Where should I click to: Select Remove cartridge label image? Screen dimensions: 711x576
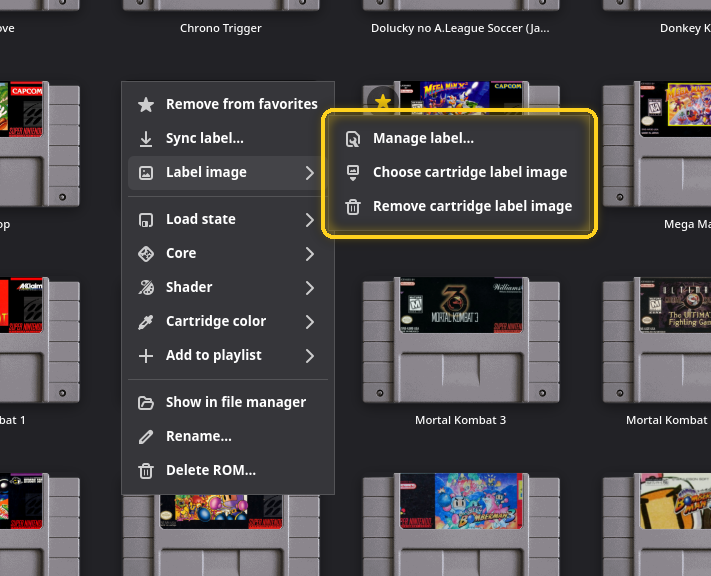(459, 206)
